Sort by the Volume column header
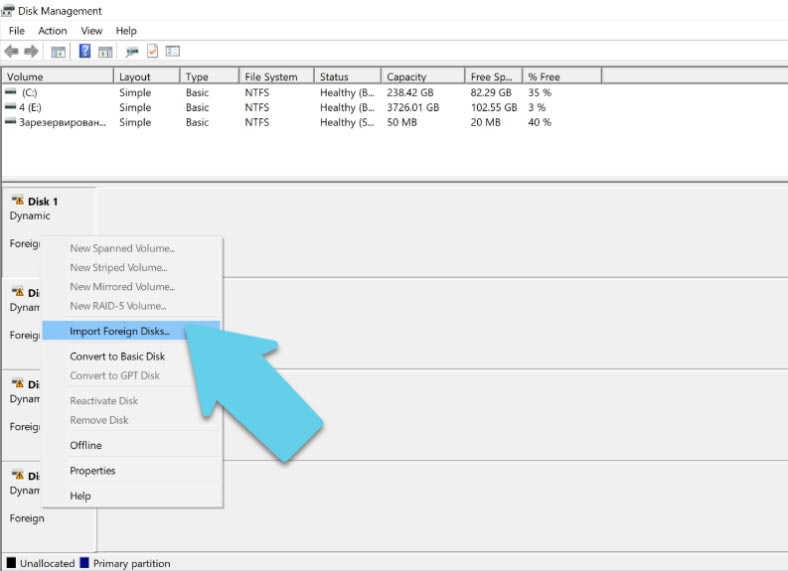Viewport: 788px width, 571px height. point(57,76)
